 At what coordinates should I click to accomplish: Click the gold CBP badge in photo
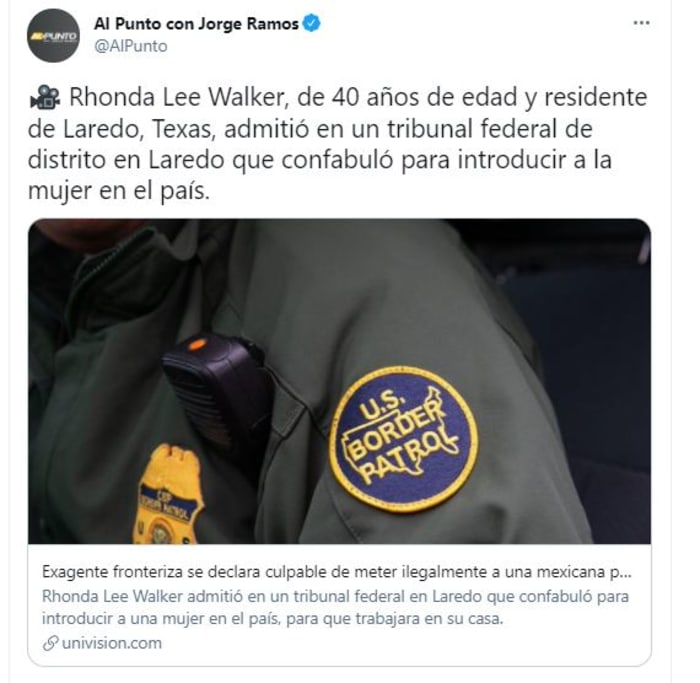tap(168, 495)
